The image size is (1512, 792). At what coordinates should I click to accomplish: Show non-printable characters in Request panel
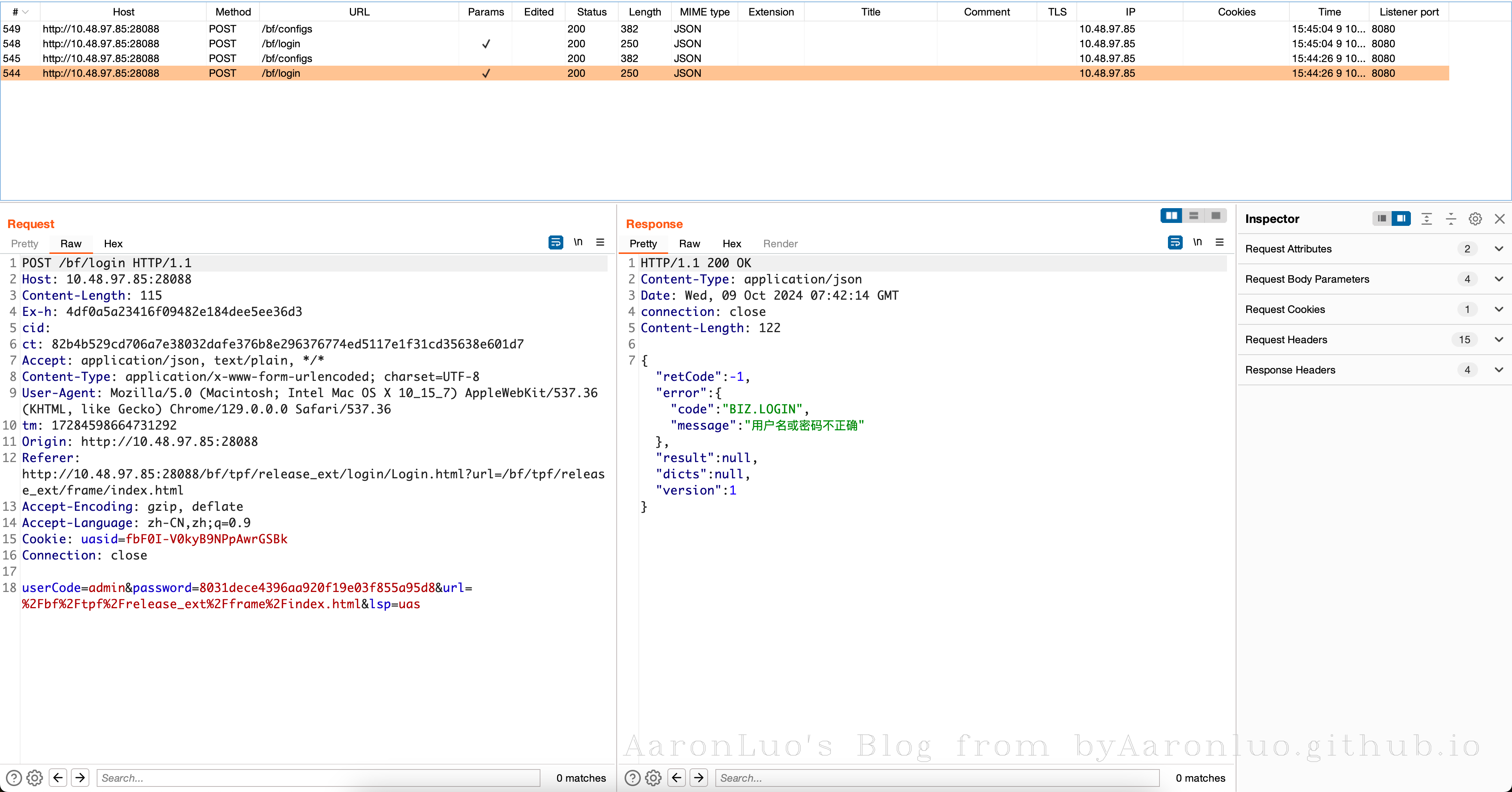578,242
